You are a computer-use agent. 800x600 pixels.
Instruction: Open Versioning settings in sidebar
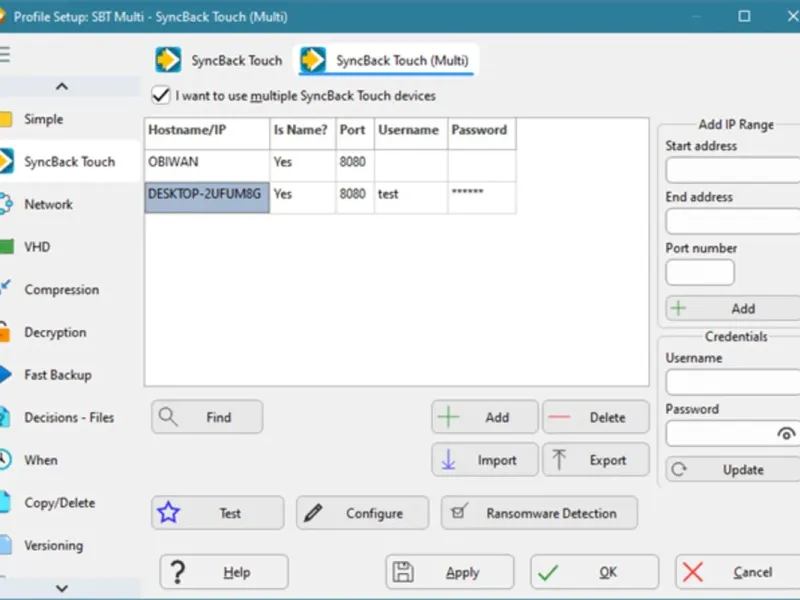pos(54,545)
